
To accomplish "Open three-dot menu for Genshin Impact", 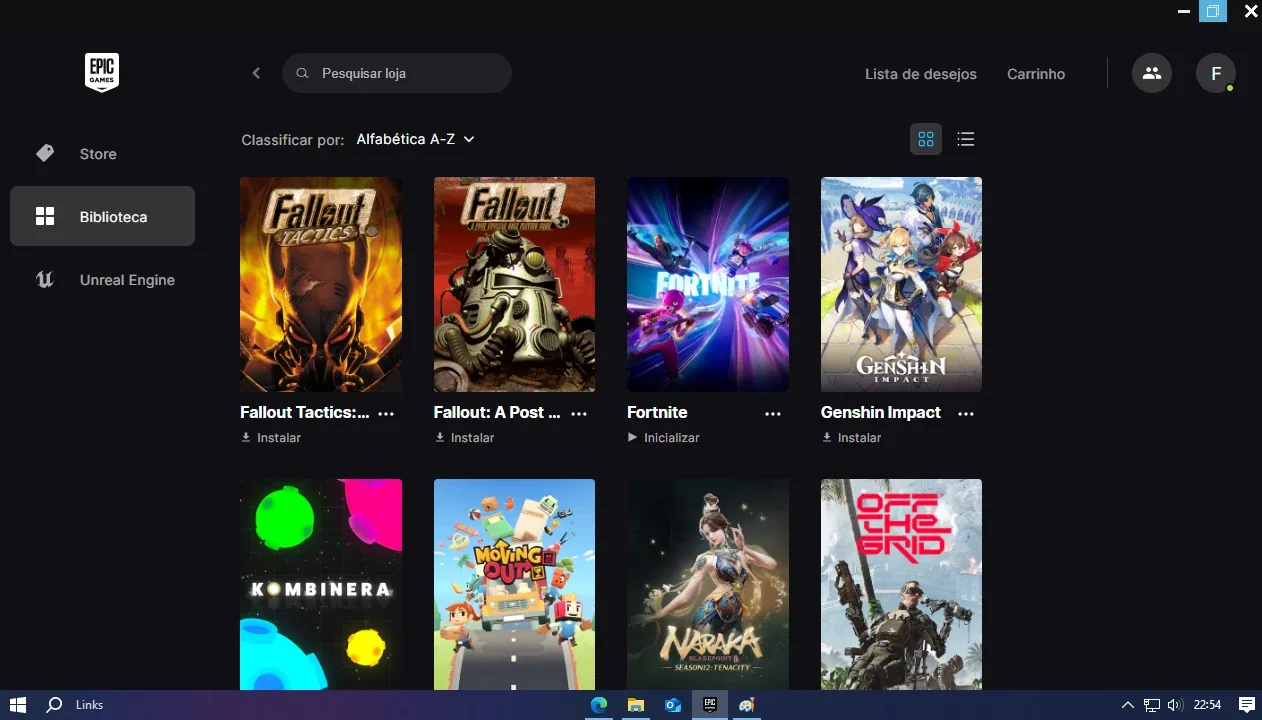I will tap(966, 413).
